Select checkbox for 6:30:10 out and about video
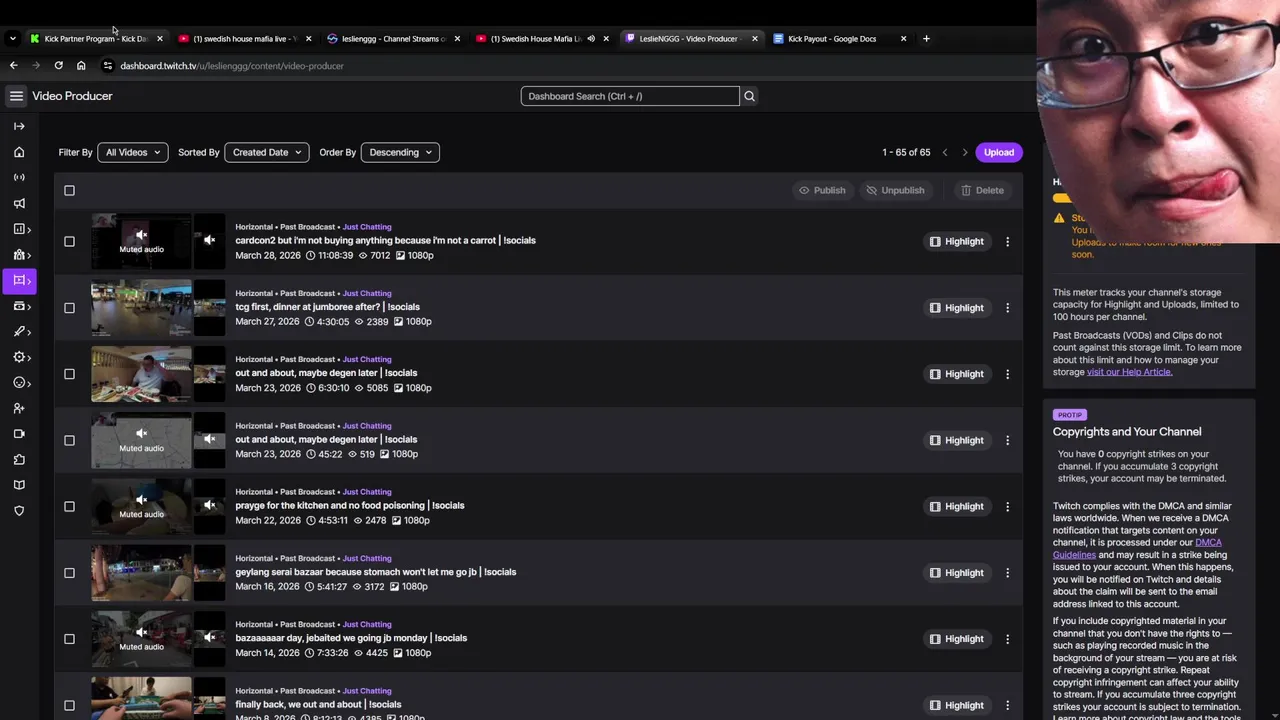Image resolution: width=1280 pixels, height=720 pixels. [x=69, y=374]
